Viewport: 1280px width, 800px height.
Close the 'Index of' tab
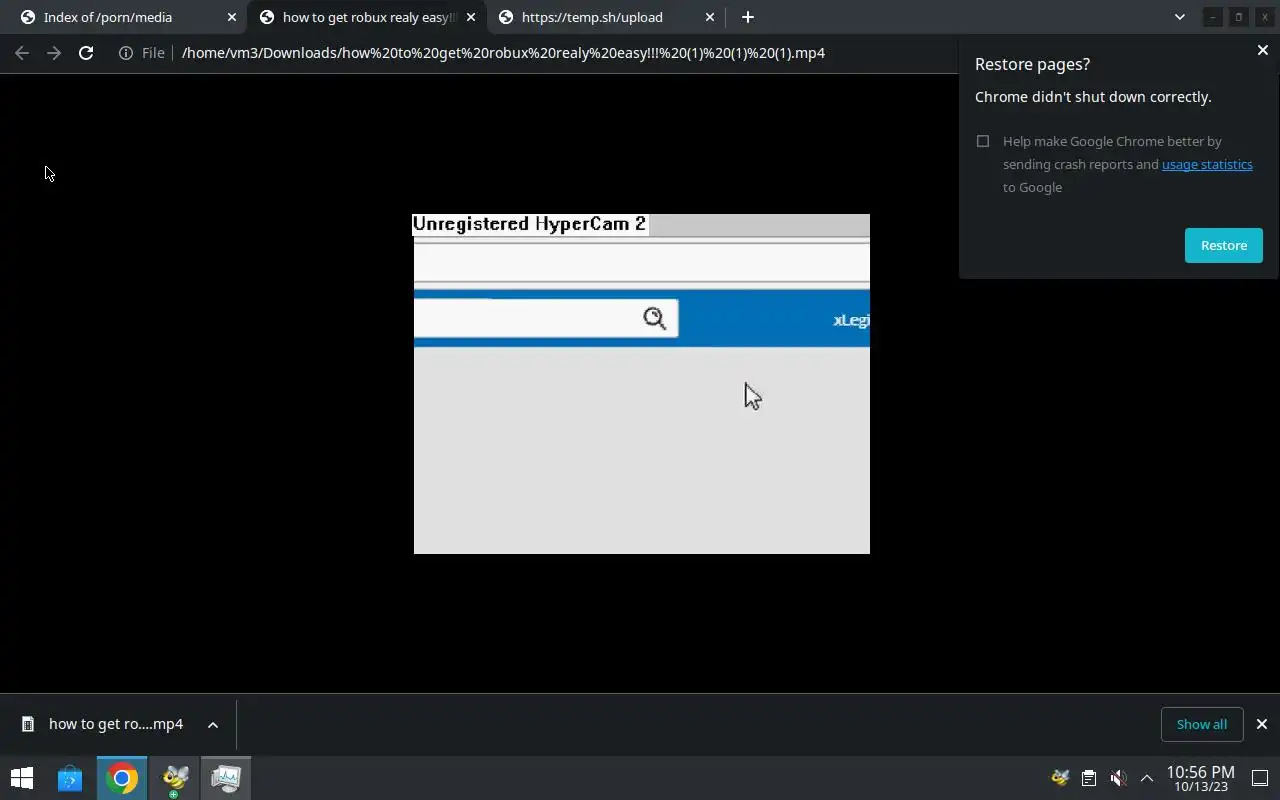tap(232, 17)
